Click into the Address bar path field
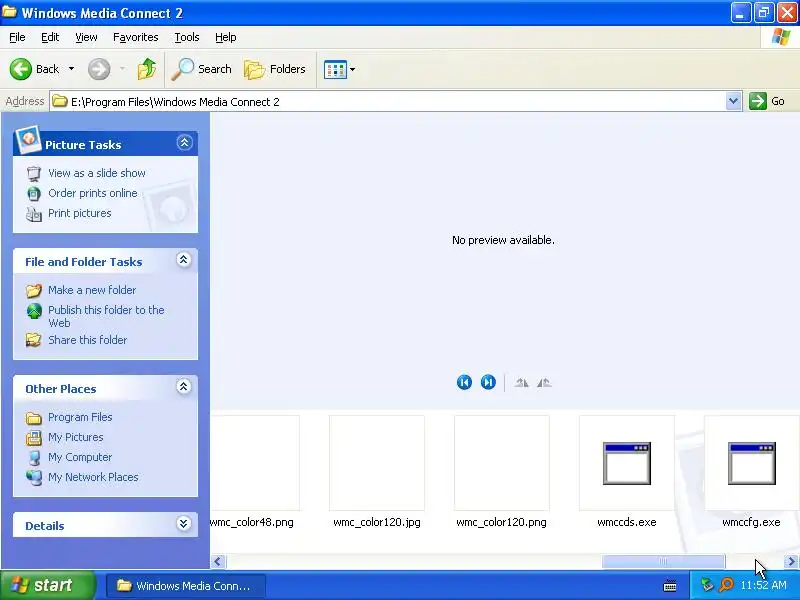Image resolution: width=800 pixels, height=600 pixels. [388, 102]
